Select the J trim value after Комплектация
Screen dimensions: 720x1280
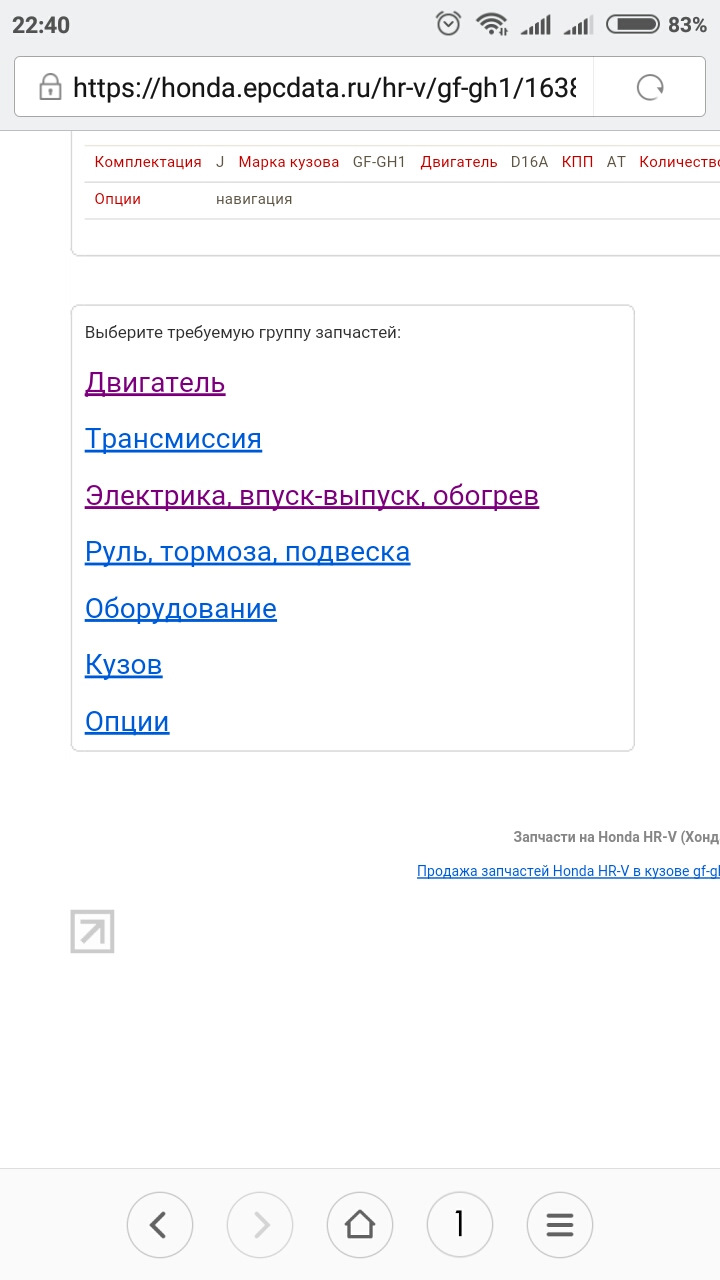(220, 162)
